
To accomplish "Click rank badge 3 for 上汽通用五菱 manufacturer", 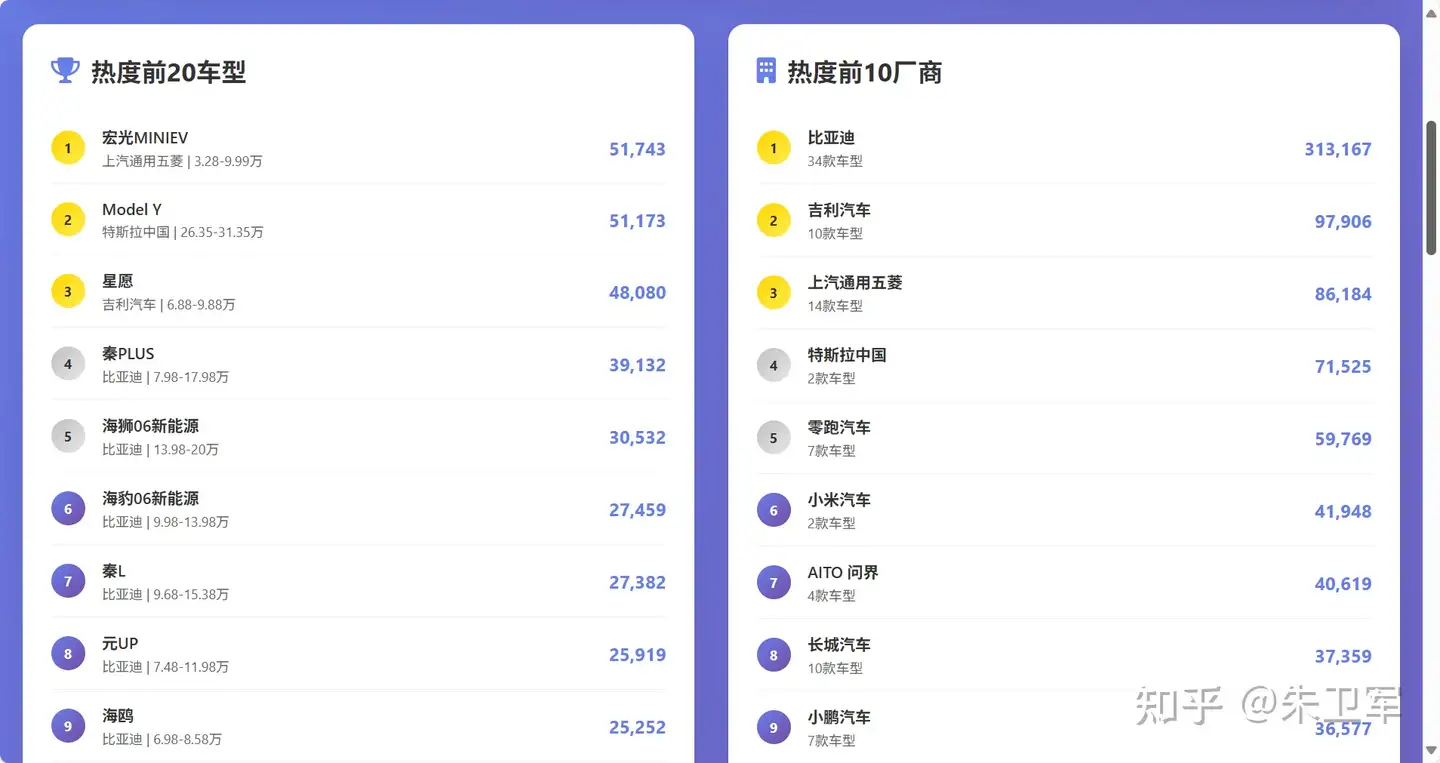I will click(774, 294).
